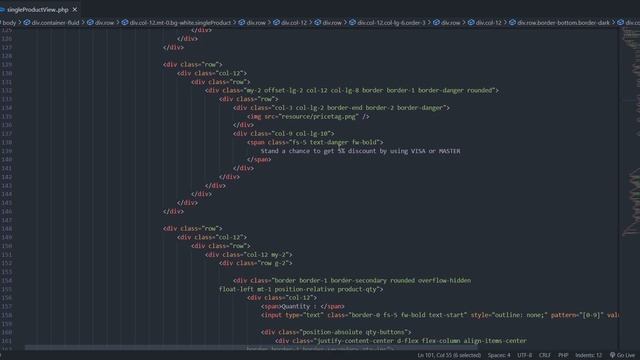The image size is (640, 360).
Task: Click the div class col-9 col-lg-10 line
Action: [x=283, y=133]
